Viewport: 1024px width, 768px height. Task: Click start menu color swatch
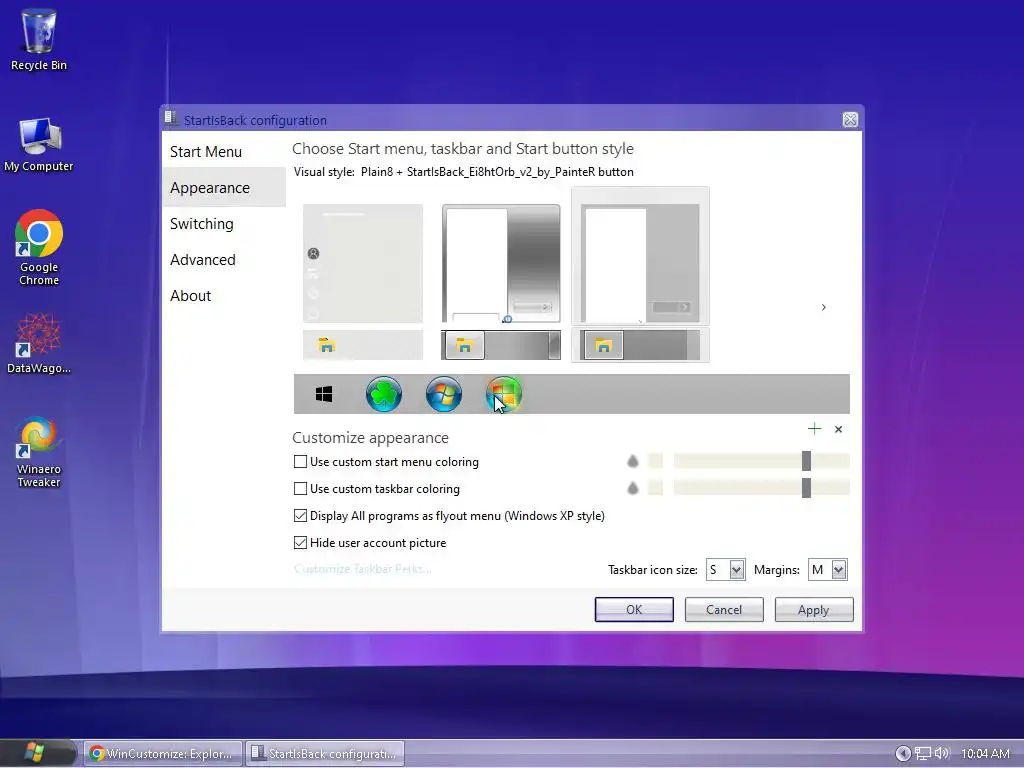point(655,461)
